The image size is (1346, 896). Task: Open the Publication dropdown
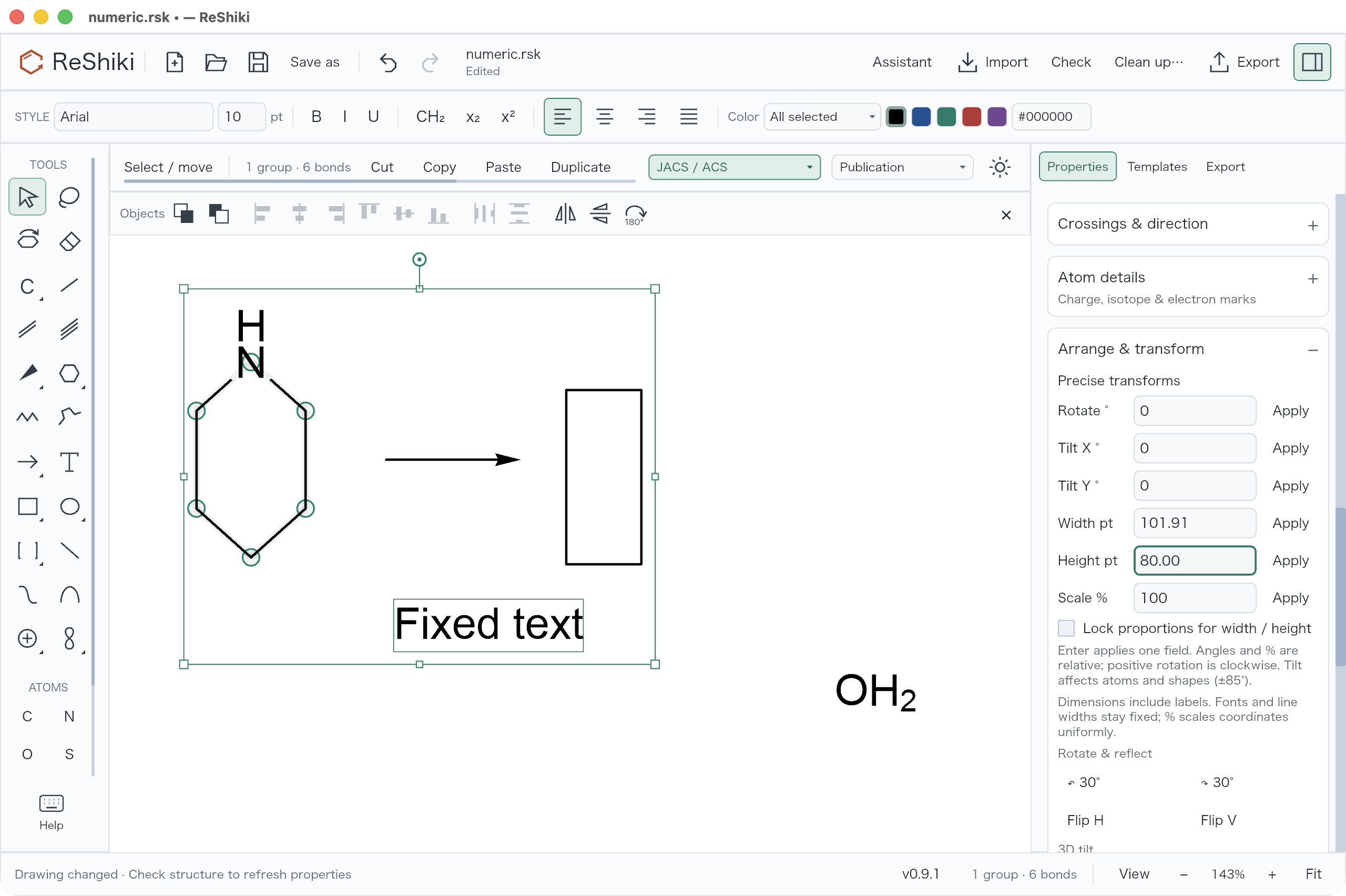[902, 167]
